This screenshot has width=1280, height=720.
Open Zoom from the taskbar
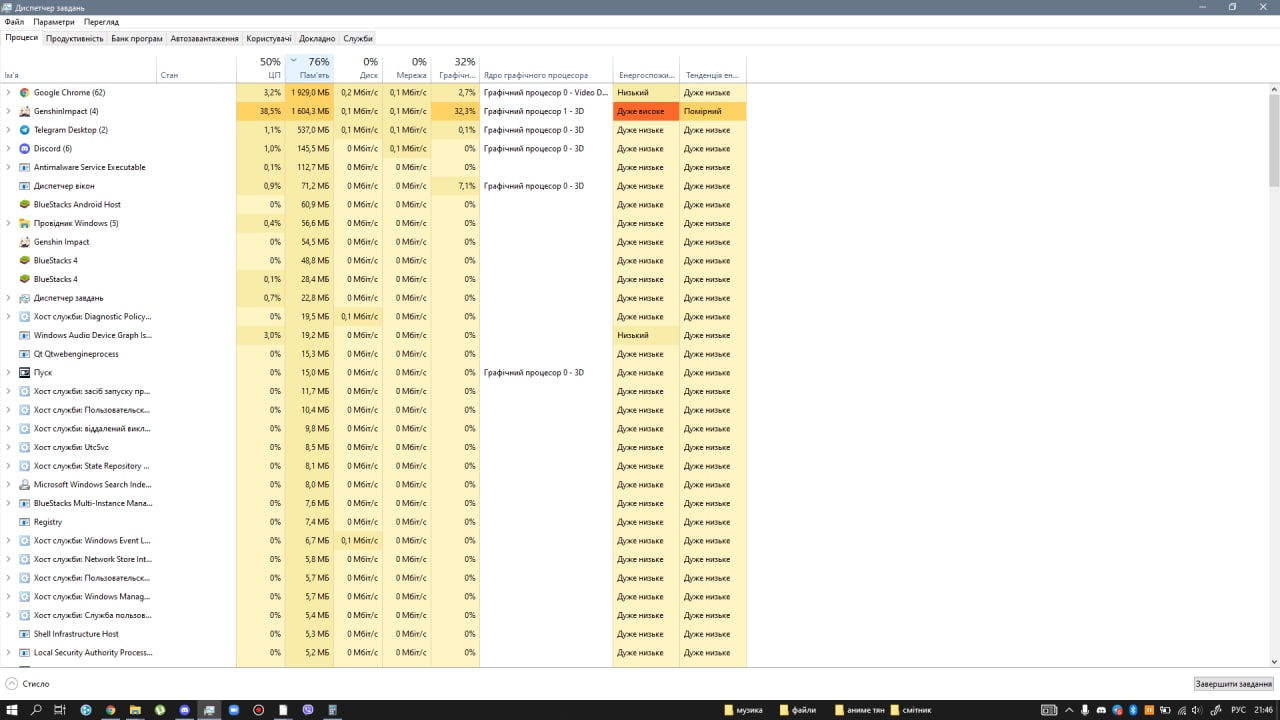pos(234,710)
